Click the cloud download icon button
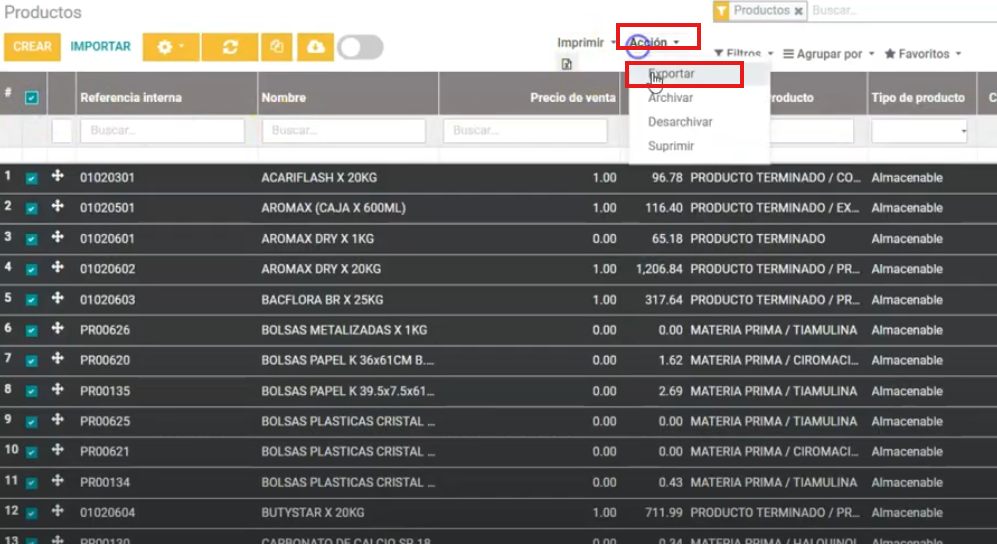The image size is (997, 544). click(x=315, y=47)
